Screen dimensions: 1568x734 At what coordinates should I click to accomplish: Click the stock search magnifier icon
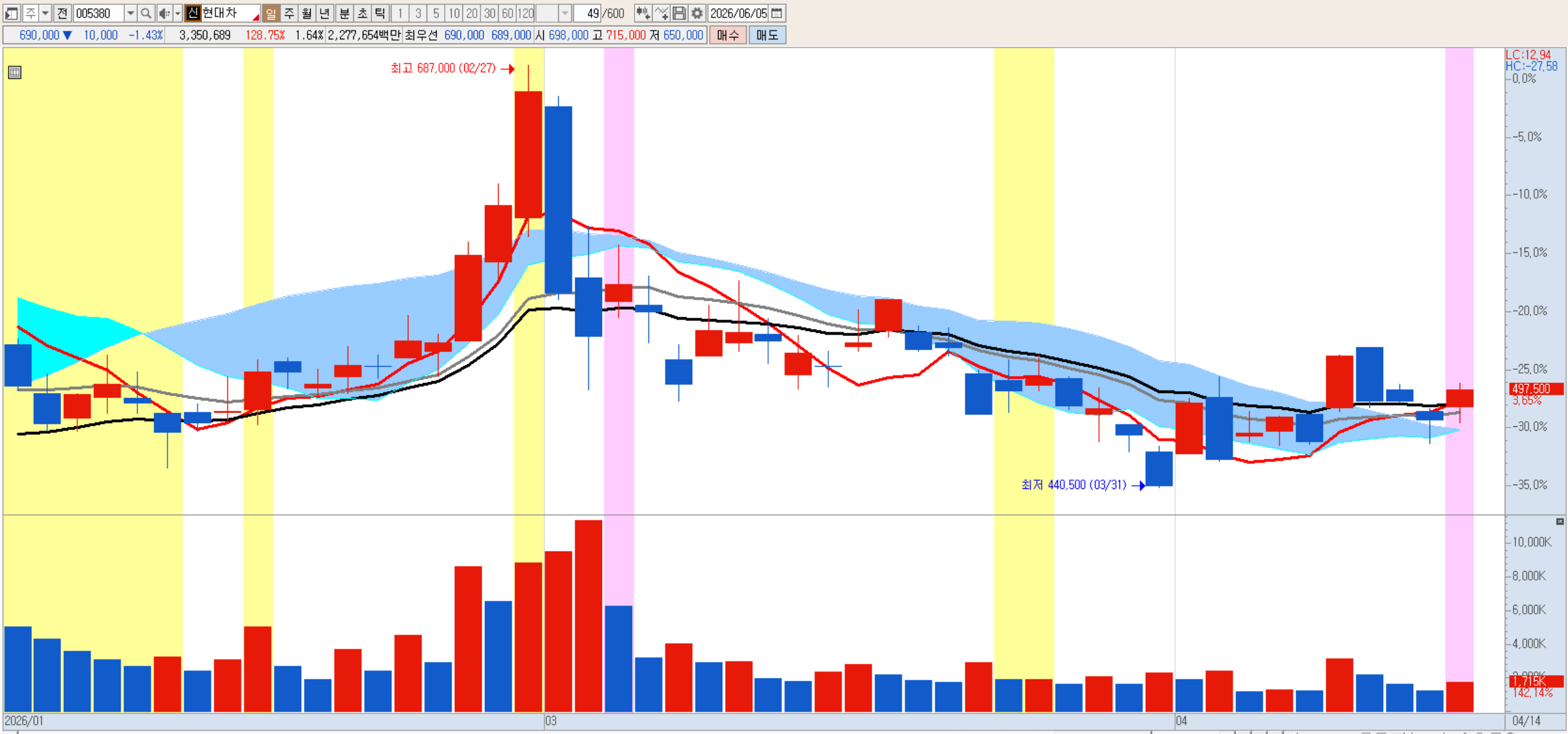[146, 13]
